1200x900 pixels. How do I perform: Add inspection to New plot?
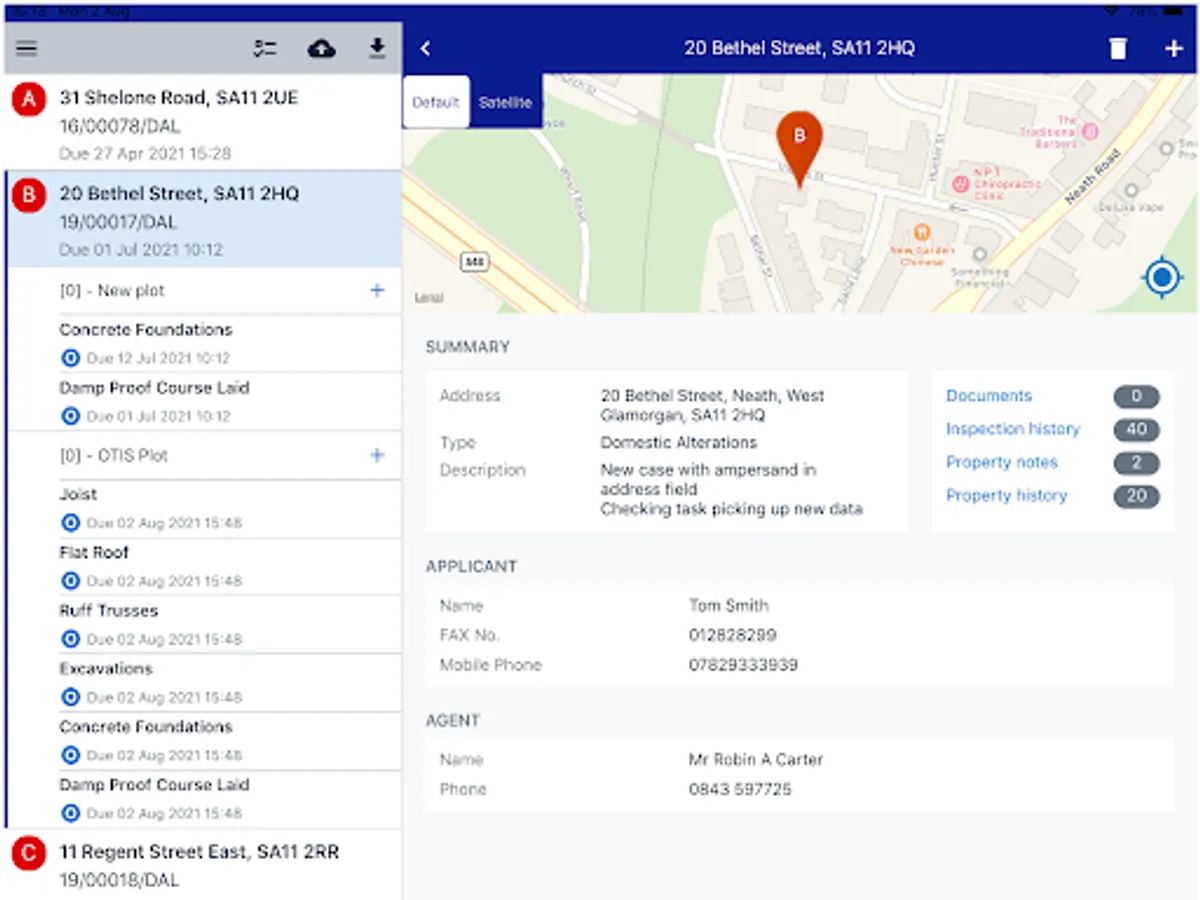(377, 291)
